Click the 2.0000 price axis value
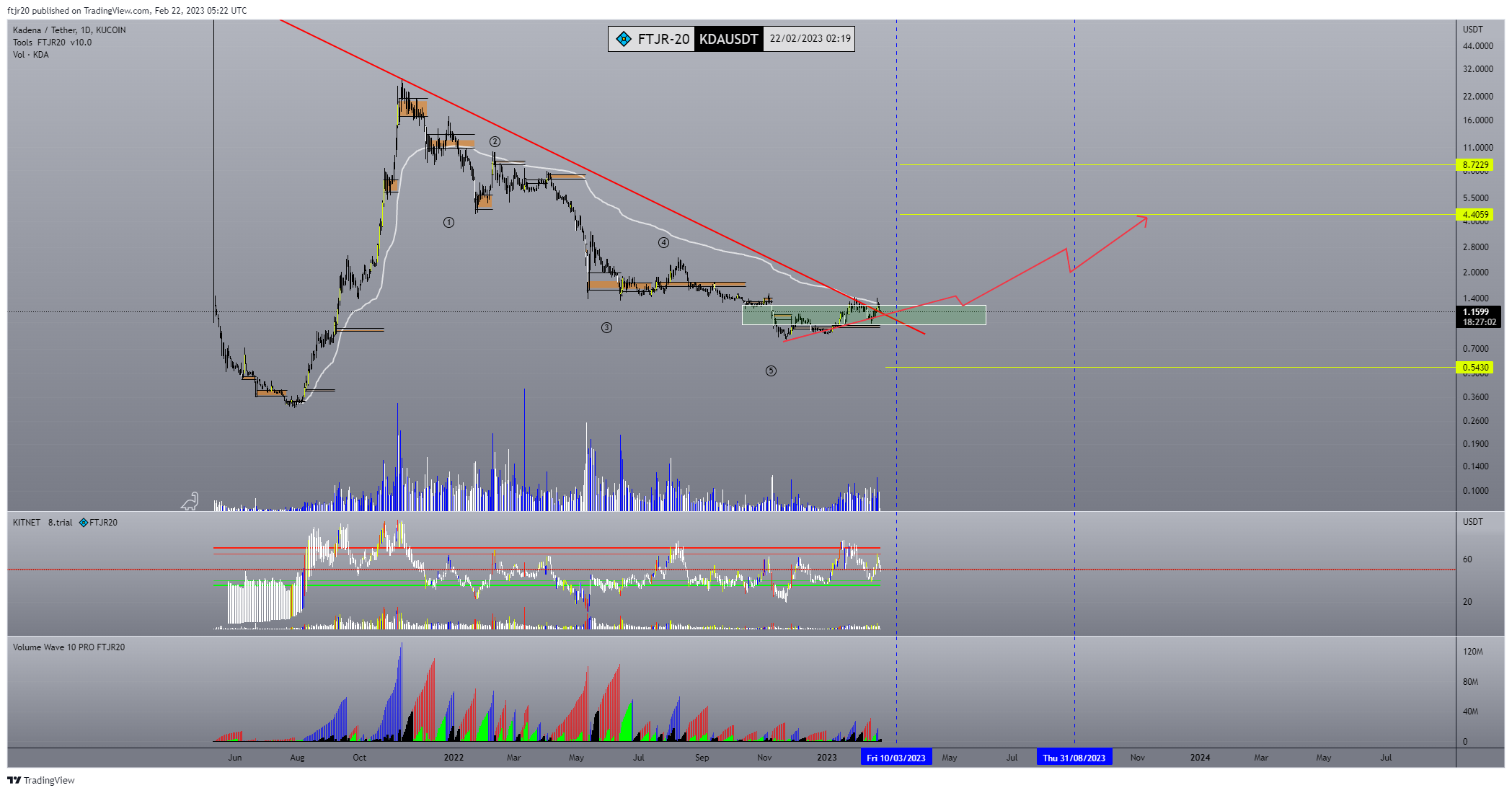 1475,273
